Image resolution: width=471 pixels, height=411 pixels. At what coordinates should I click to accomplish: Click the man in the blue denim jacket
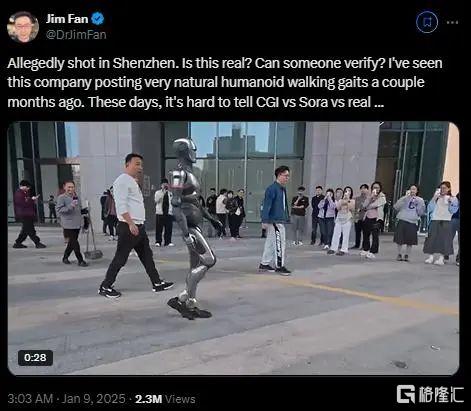pos(275,220)
